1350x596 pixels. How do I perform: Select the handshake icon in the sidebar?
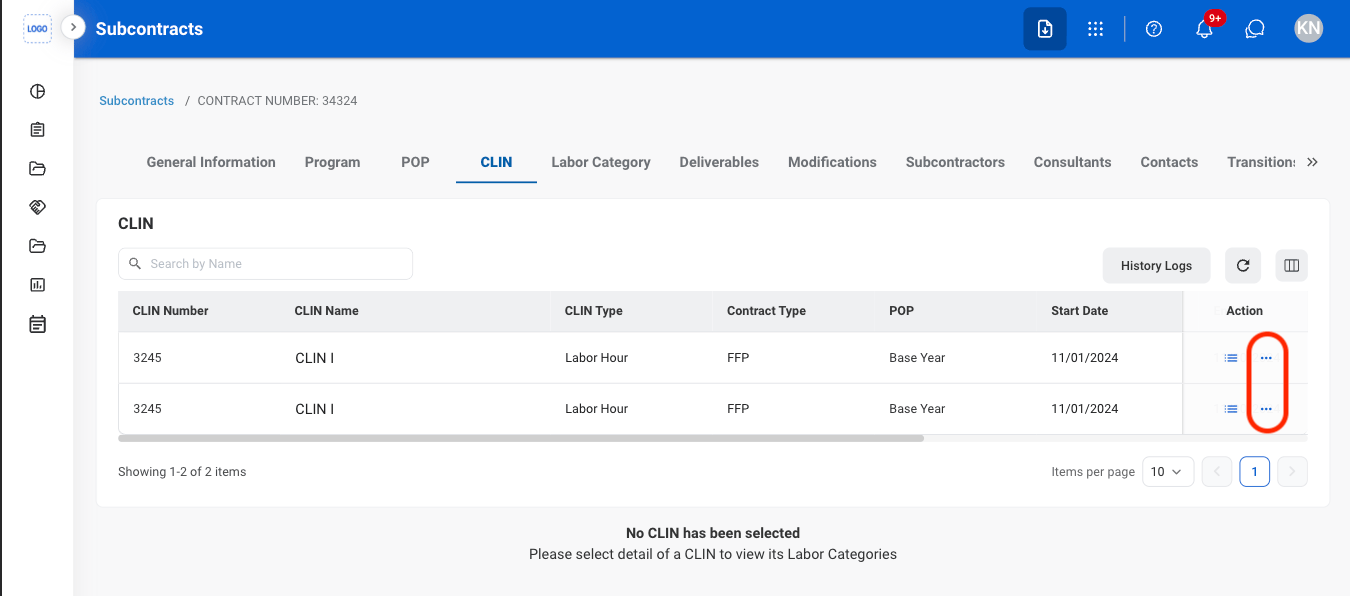(x=38, y=207)
